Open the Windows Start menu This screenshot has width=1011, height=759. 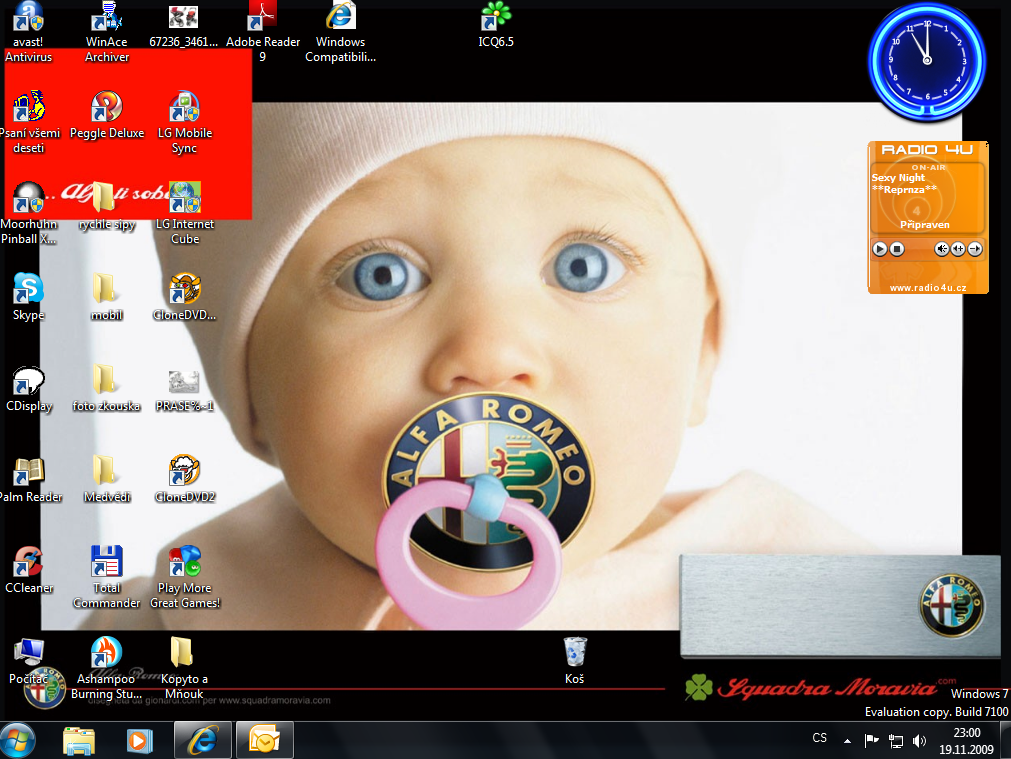(18, 740)
